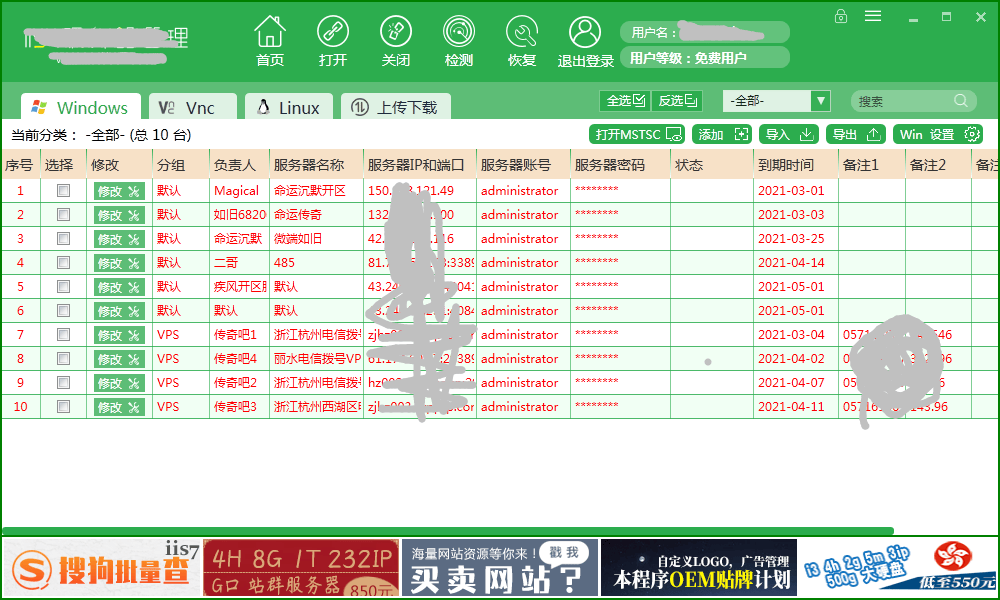Click the lock icon near window controls
Image resolution: width=1000 pixels, height=600 pixels.
tap(842, 16)
